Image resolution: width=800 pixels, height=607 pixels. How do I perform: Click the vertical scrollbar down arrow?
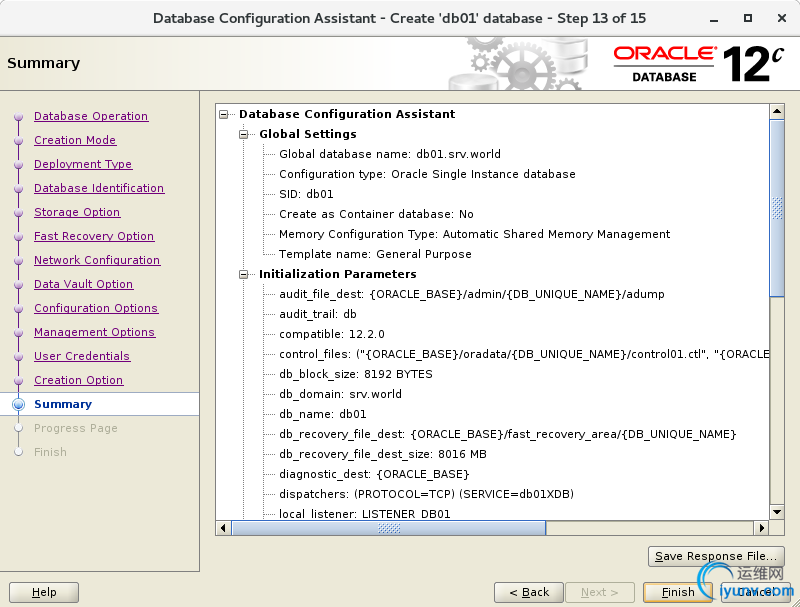tap(777, 512)
